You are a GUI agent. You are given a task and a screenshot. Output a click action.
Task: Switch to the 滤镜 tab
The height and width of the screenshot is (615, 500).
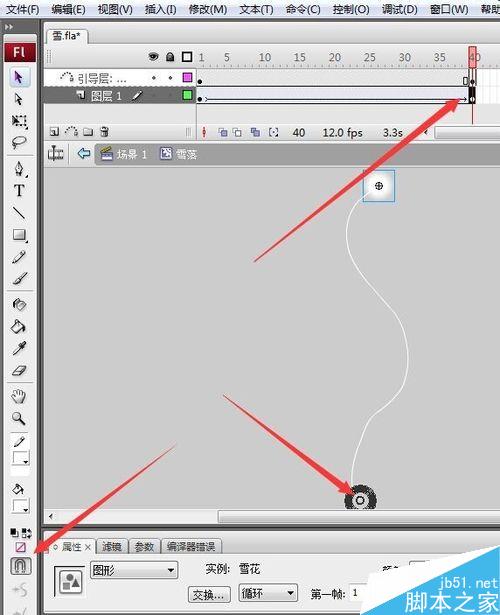pyautogui.click(x=111, y=546)
